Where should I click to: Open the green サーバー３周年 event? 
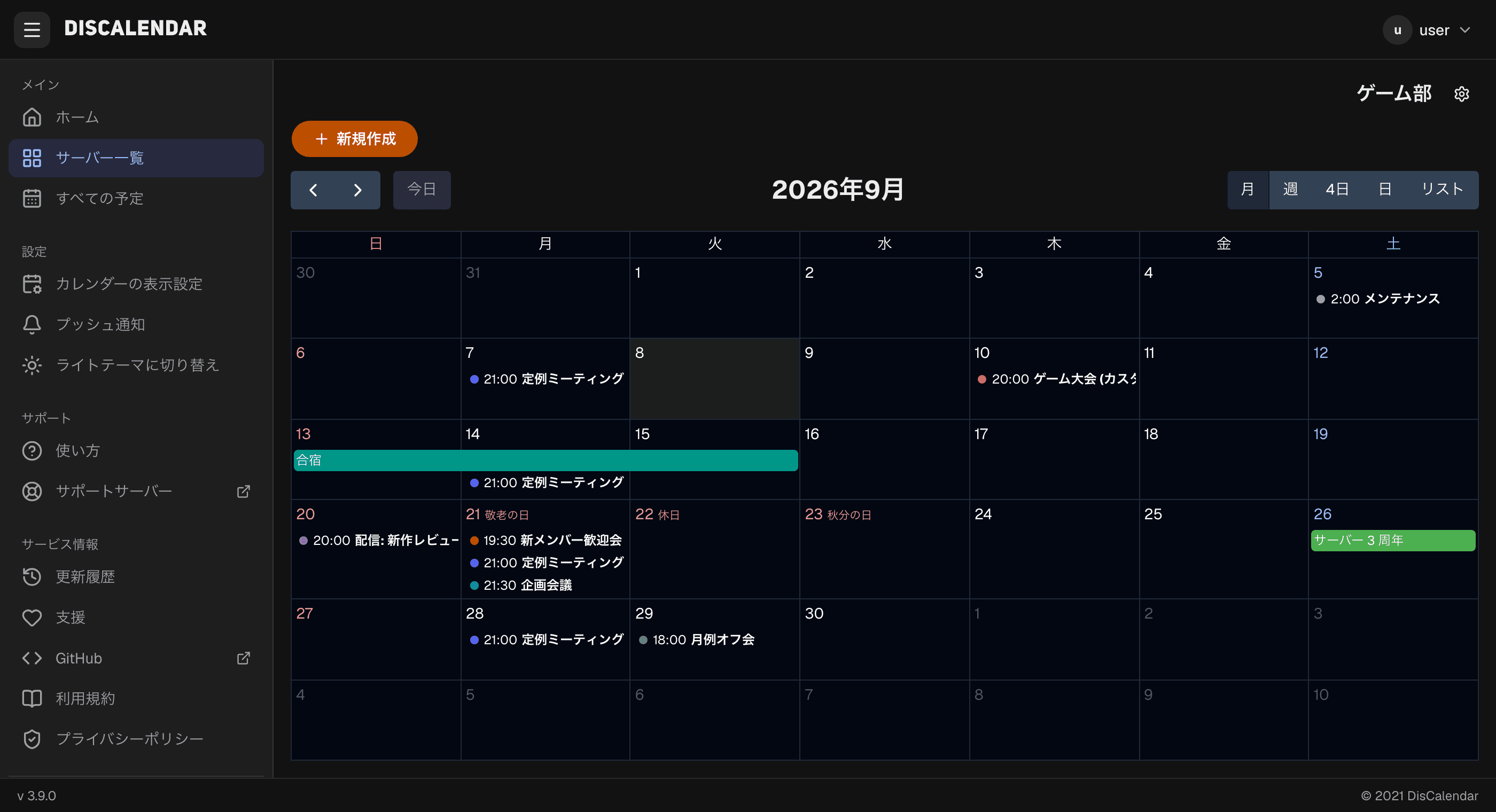click(1393, 541)
